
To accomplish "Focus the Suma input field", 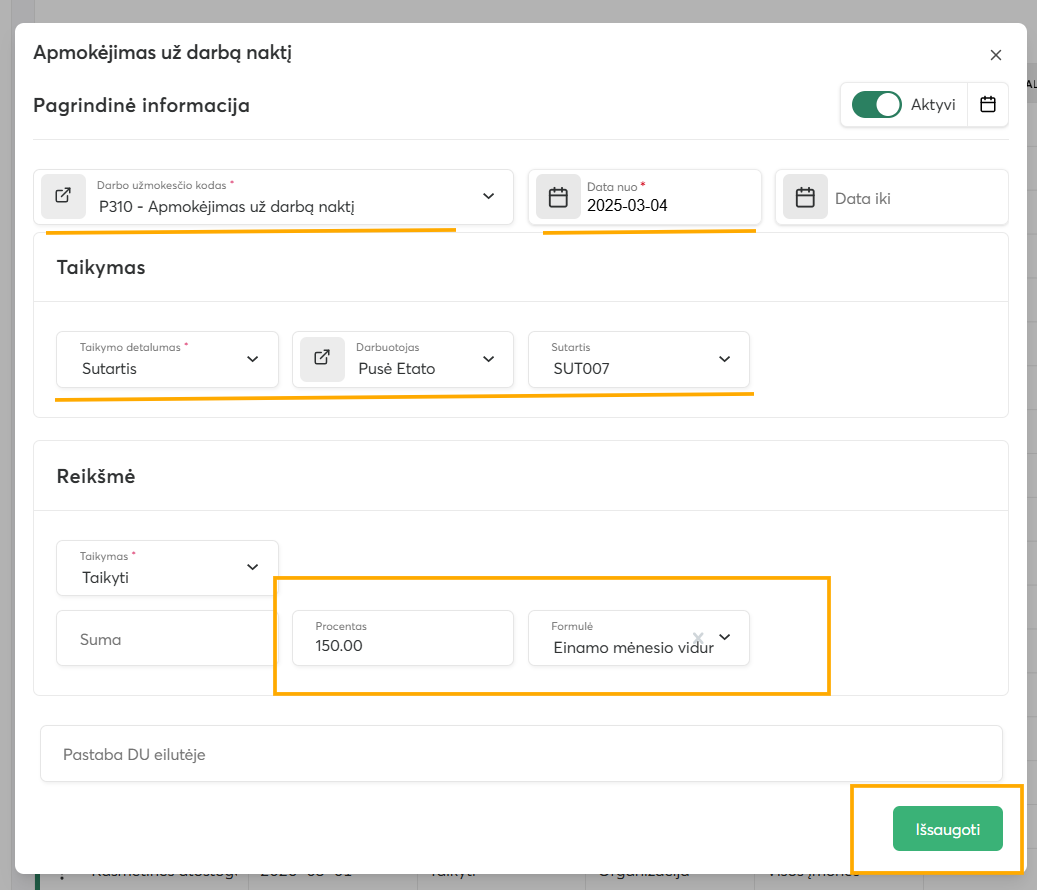I will click(x=167, y=638).
